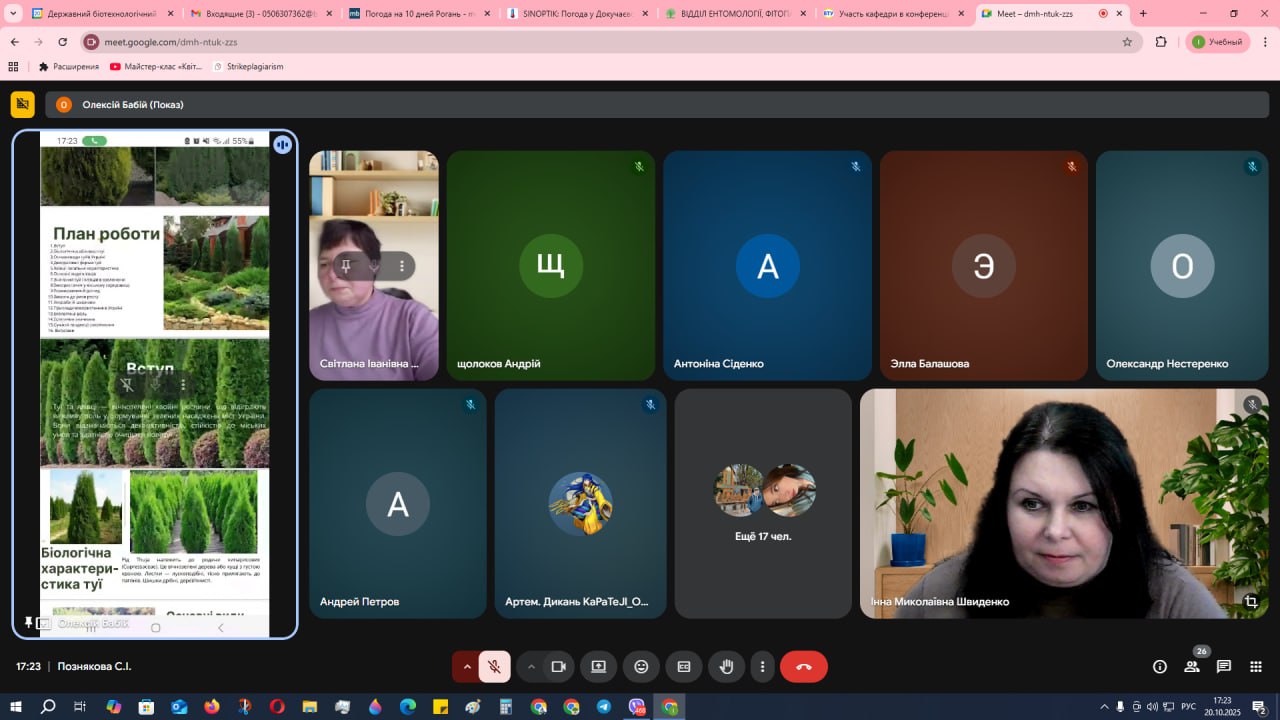Screen dimensions: 1280x720
Task: Click the Учебный profile button in Chrome
Action: [1217, 42]
